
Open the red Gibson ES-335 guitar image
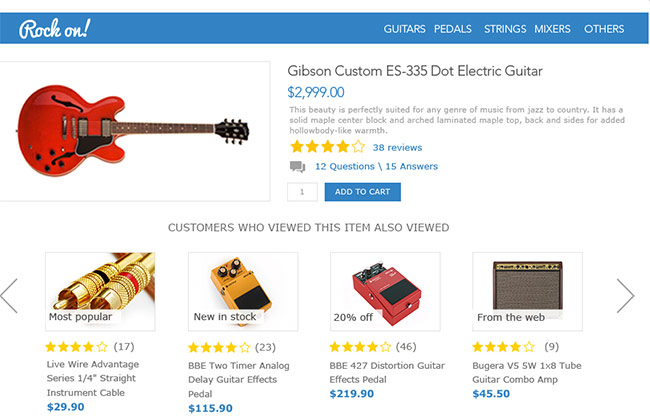[x=135, y=130]
